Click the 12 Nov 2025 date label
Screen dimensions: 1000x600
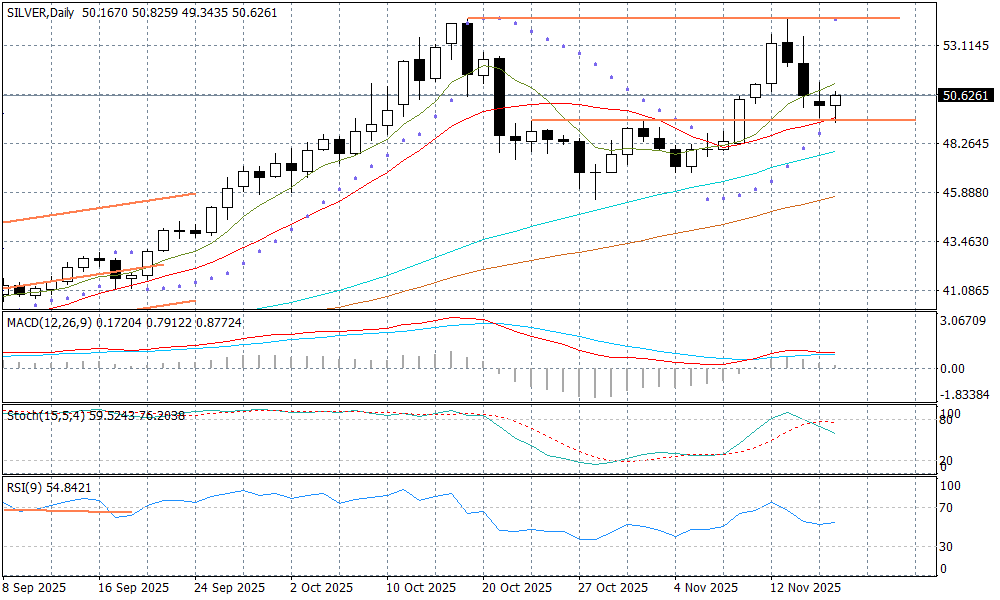tap(802, 587)
